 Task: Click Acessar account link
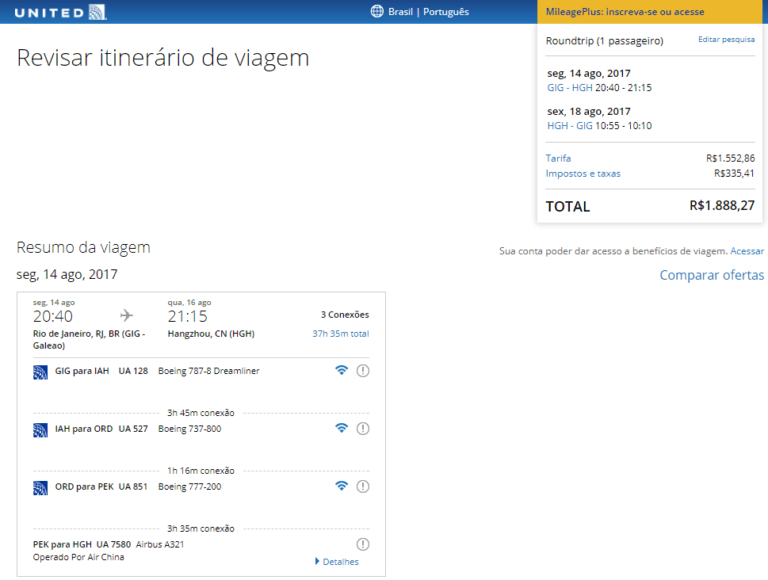747,251
